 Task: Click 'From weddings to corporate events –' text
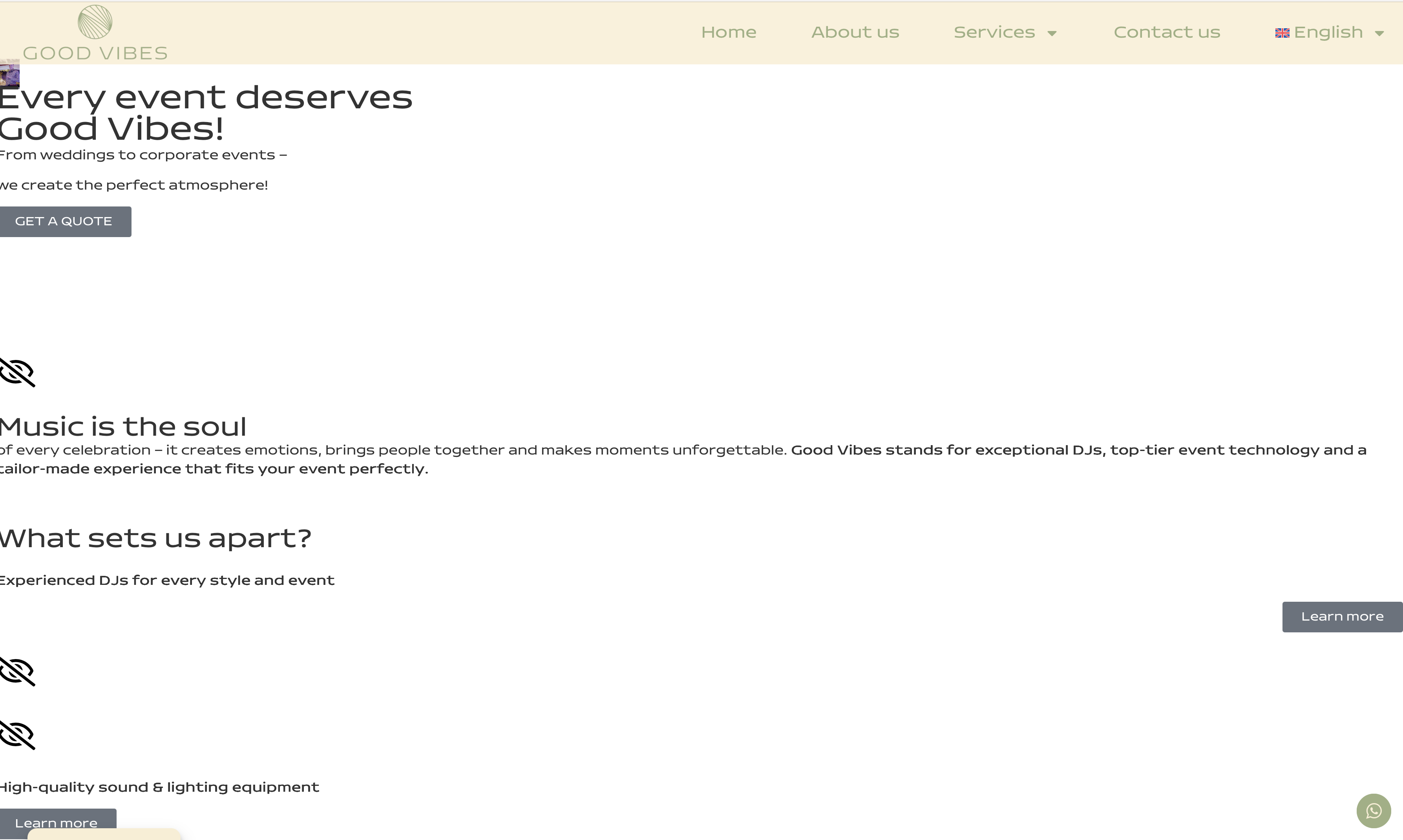tap(143, 155)
